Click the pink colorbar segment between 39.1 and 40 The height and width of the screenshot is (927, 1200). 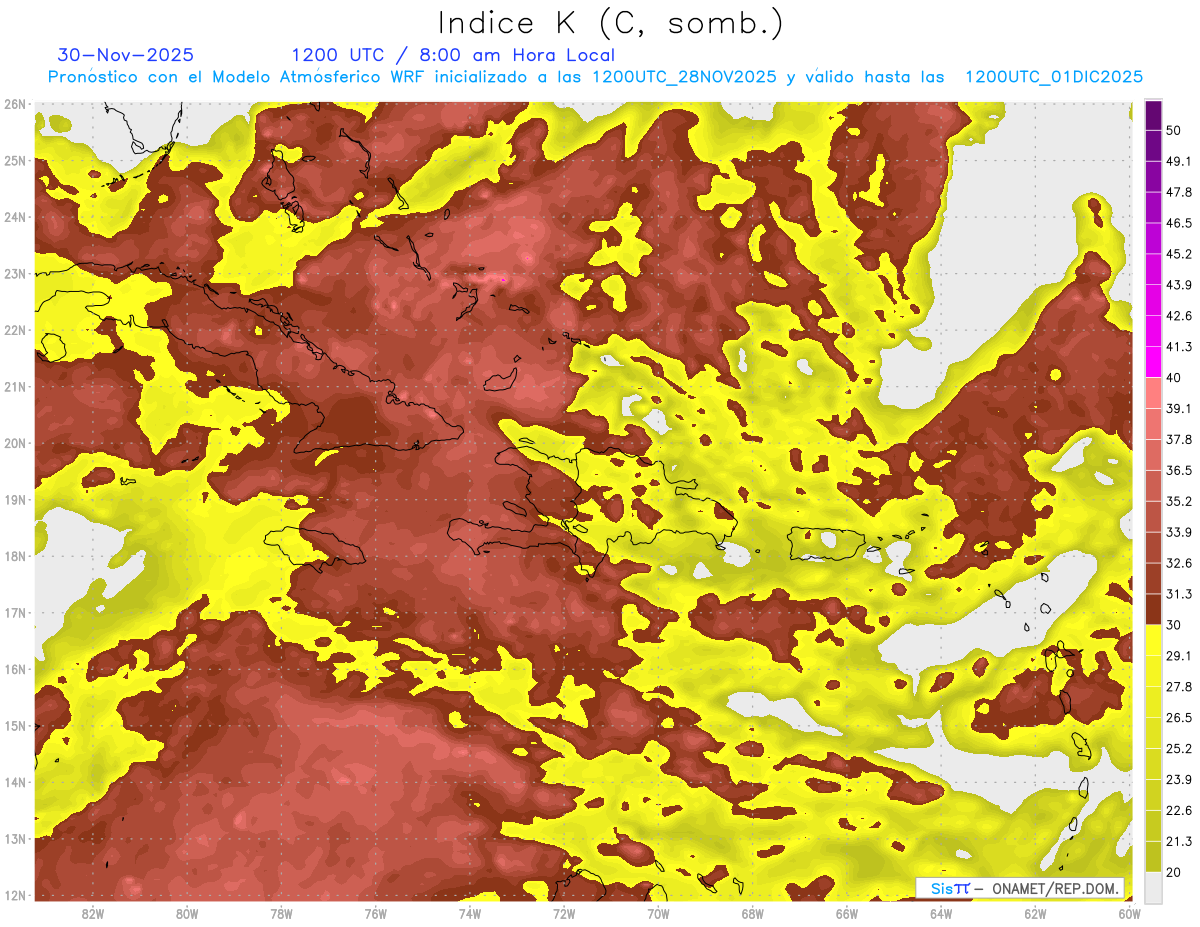tap(1153, 392)
